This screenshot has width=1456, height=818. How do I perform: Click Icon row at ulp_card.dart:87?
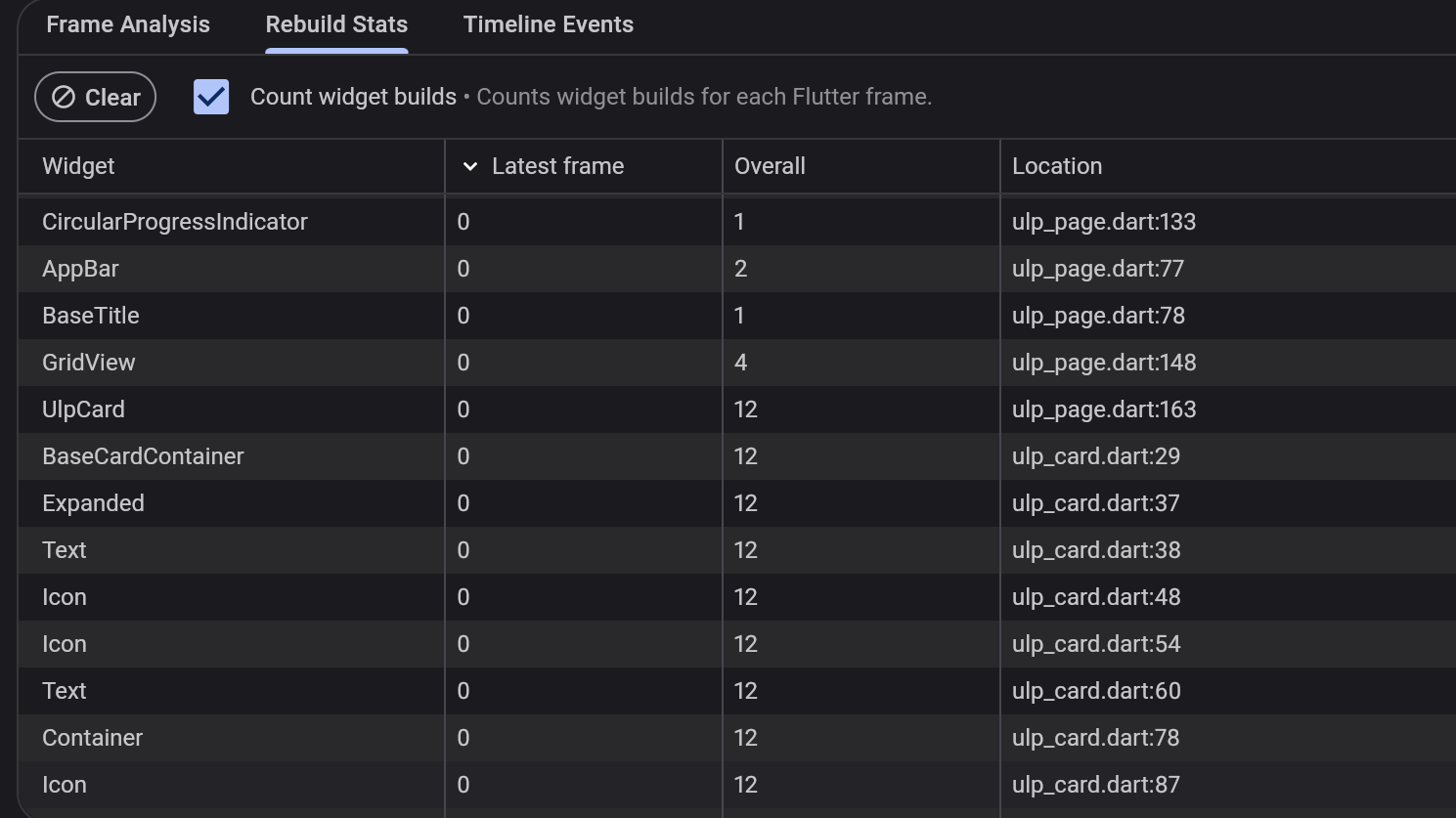pos(737,785)
